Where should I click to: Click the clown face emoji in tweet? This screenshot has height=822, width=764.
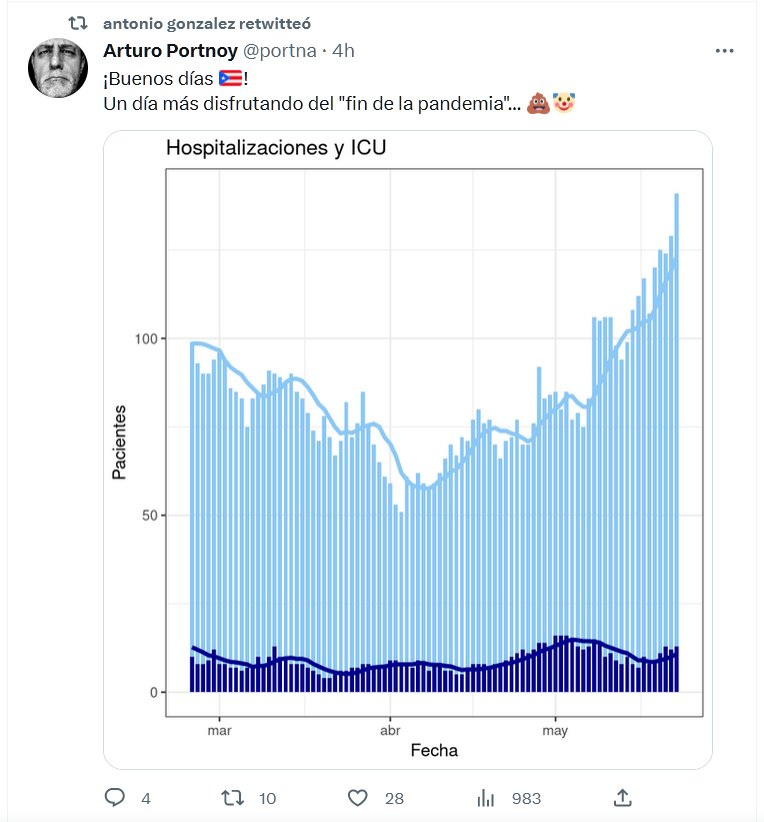564,103
